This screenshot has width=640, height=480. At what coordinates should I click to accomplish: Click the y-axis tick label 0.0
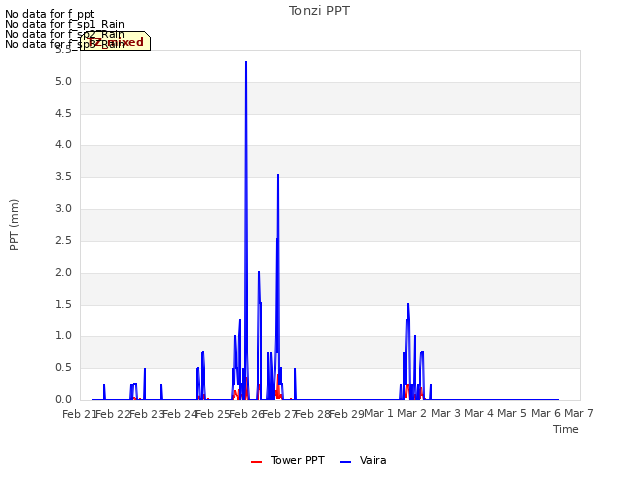click(x=63, y=400)
